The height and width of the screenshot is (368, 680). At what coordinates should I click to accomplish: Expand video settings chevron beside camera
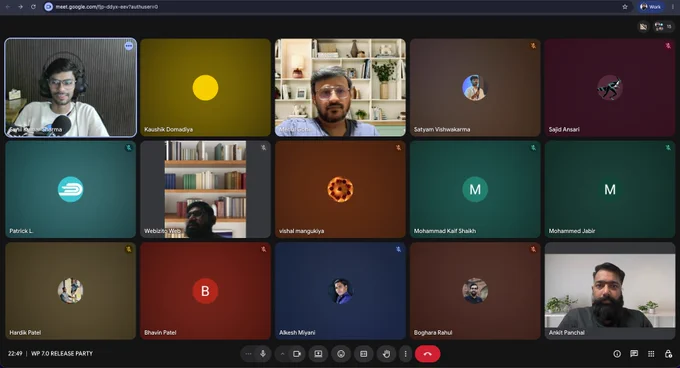click(282, 354)
